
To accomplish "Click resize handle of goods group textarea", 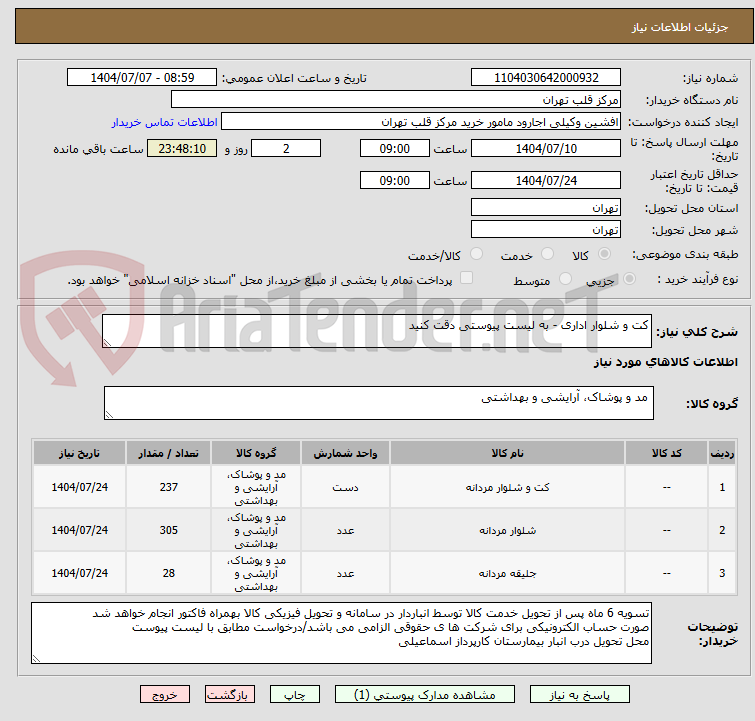I will click(110, 413).
